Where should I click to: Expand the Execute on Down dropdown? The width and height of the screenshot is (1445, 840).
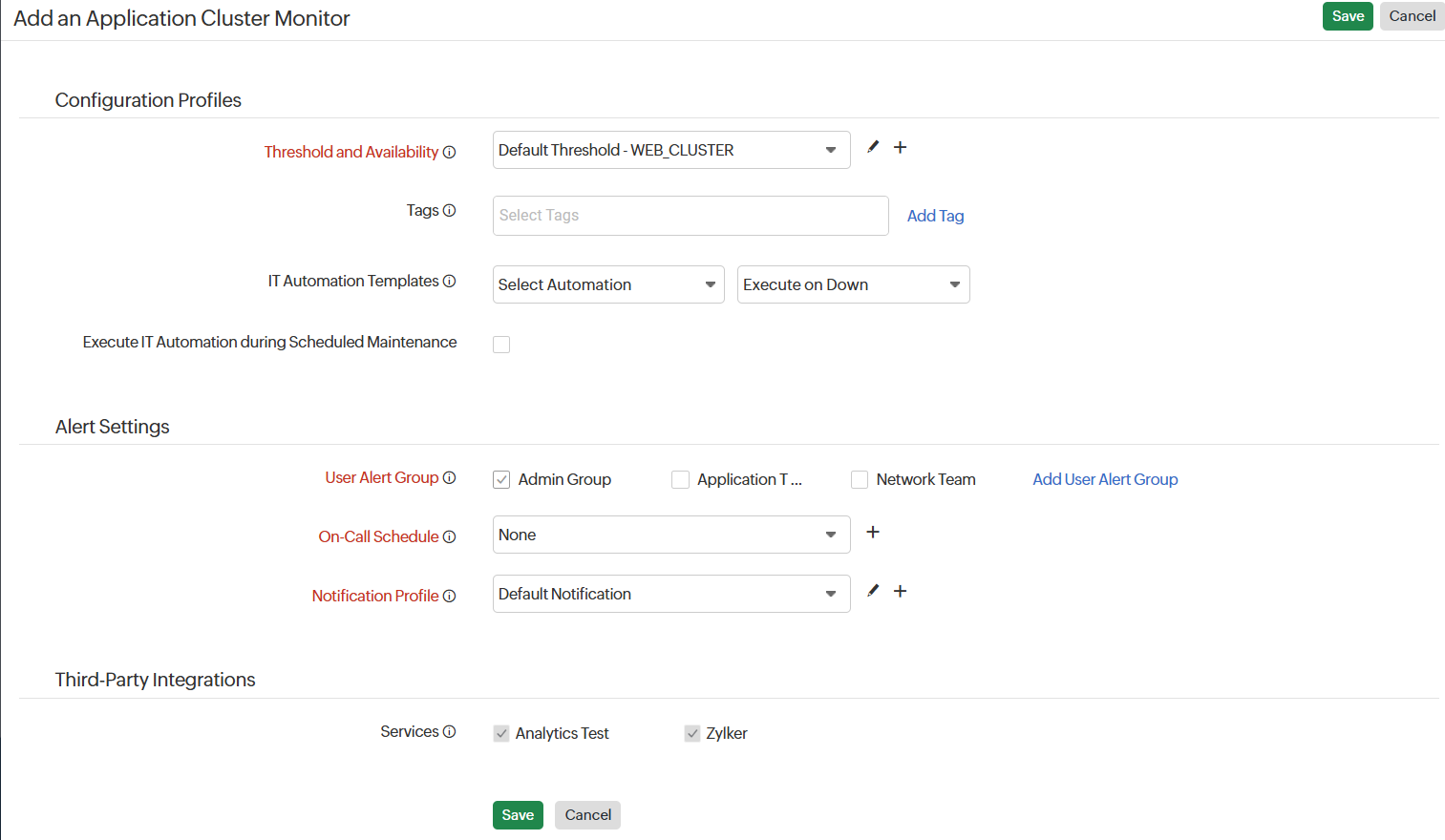pyautogui.click(x=853, y=284)
